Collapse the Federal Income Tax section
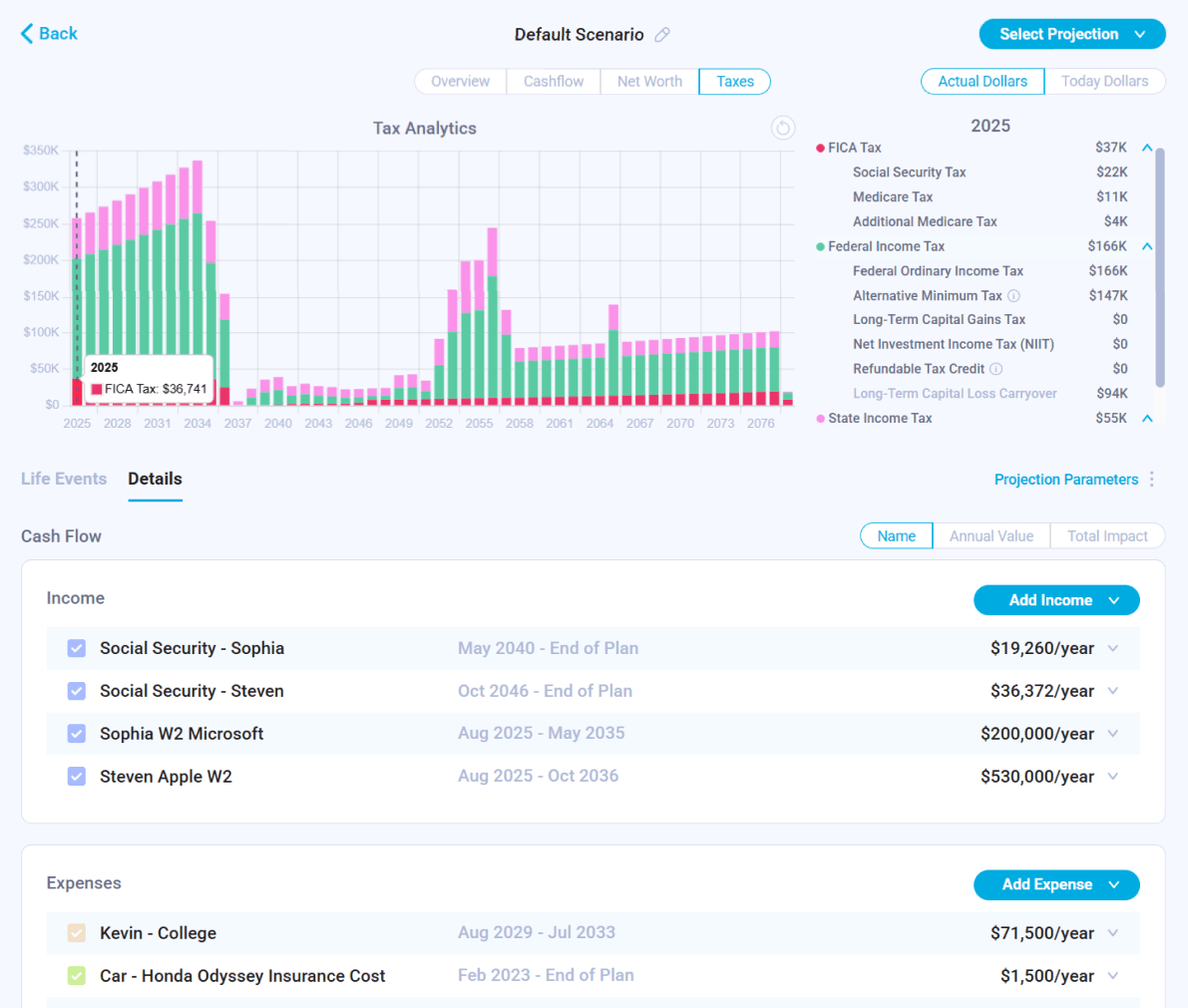1188x1008 pixels. click(x=1147, y=246)
